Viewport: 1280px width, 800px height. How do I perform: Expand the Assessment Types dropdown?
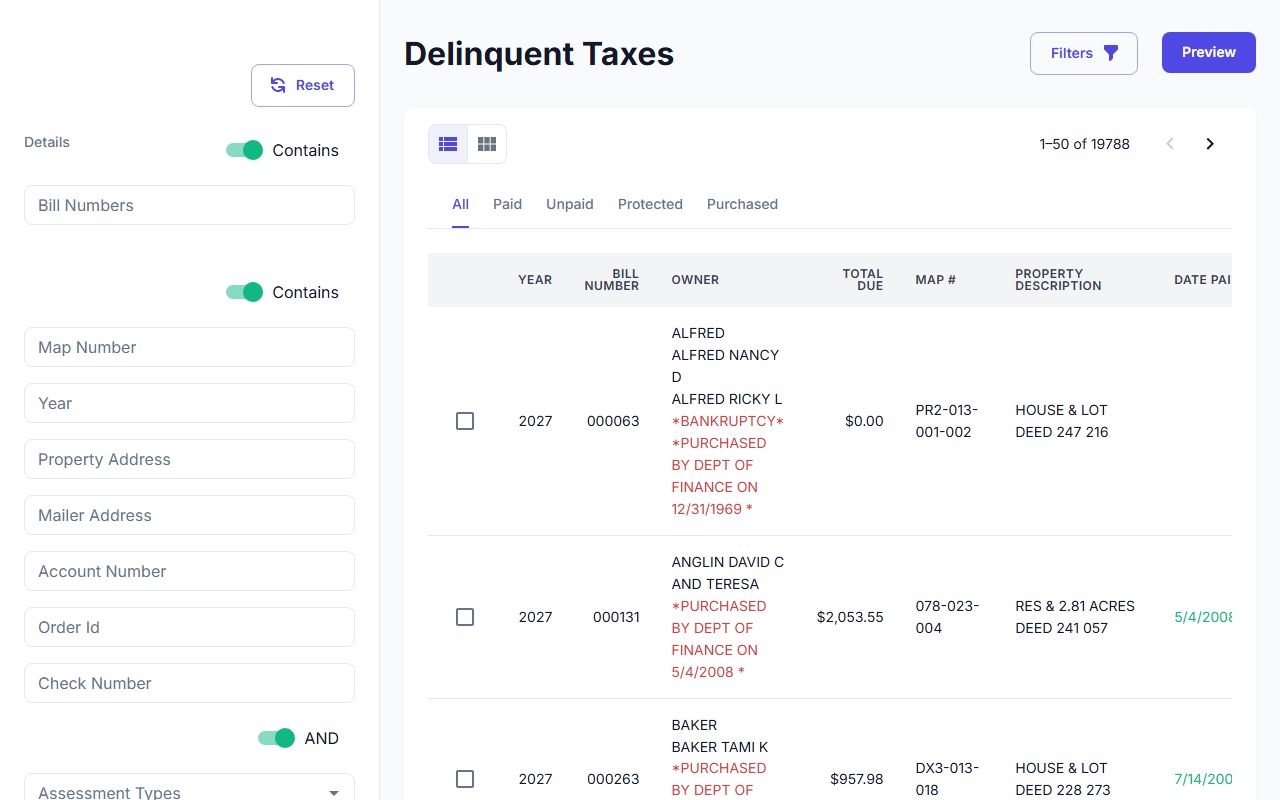(189, 787)
